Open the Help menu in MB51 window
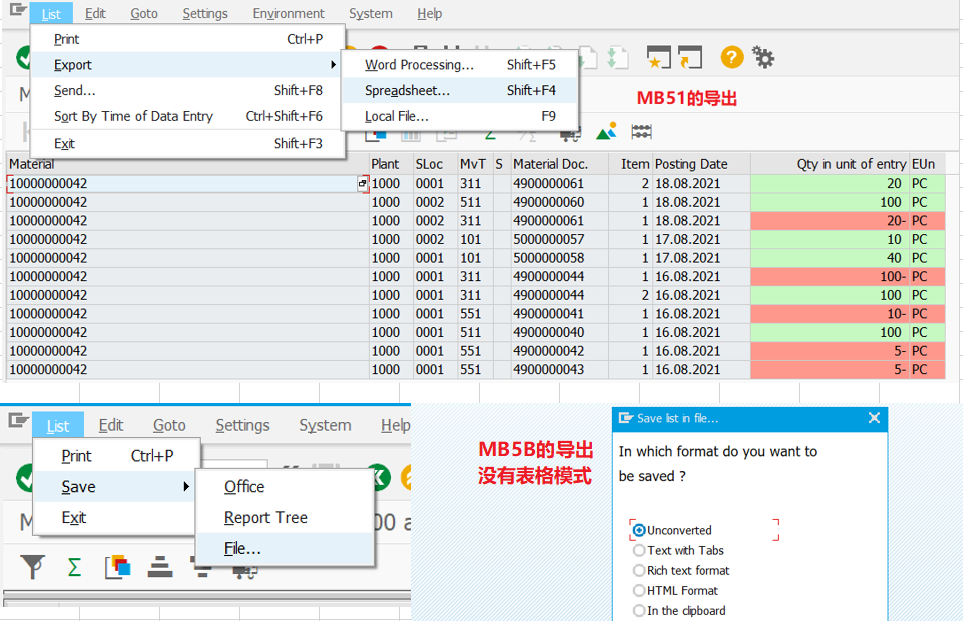The width and height of the screenshot is (963, 621). (429, 14)
